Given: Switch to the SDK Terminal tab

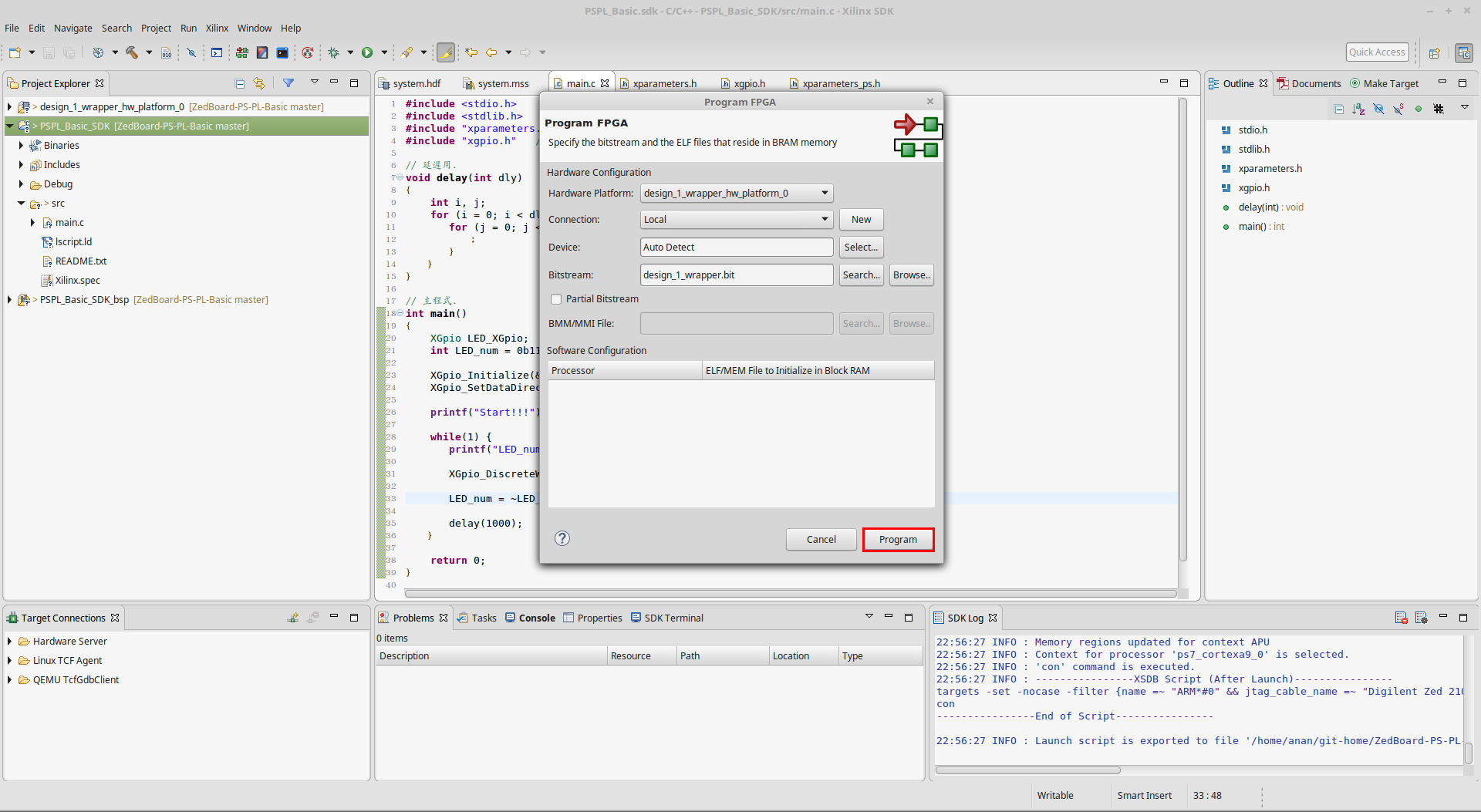Looking at the screenshot, I should pos(667,618).
